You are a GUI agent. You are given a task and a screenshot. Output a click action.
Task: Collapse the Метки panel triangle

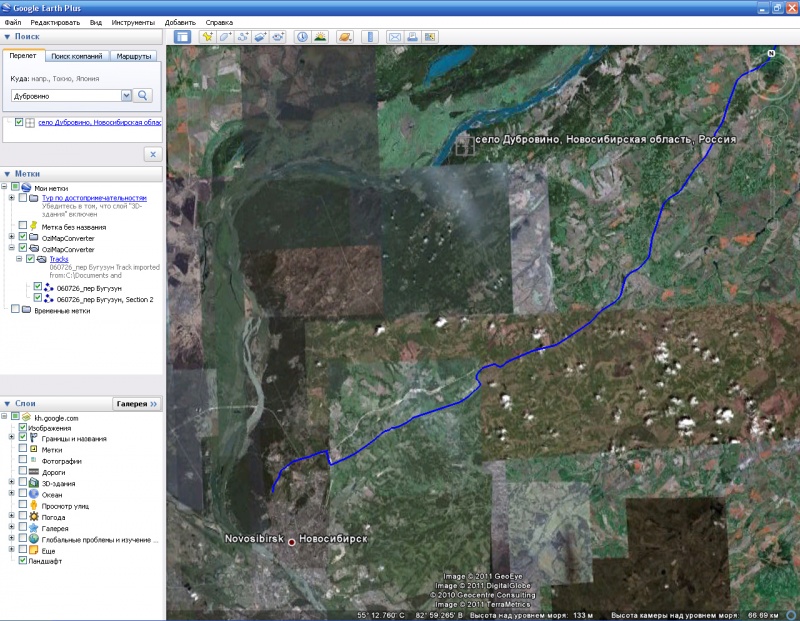point(7,174)
